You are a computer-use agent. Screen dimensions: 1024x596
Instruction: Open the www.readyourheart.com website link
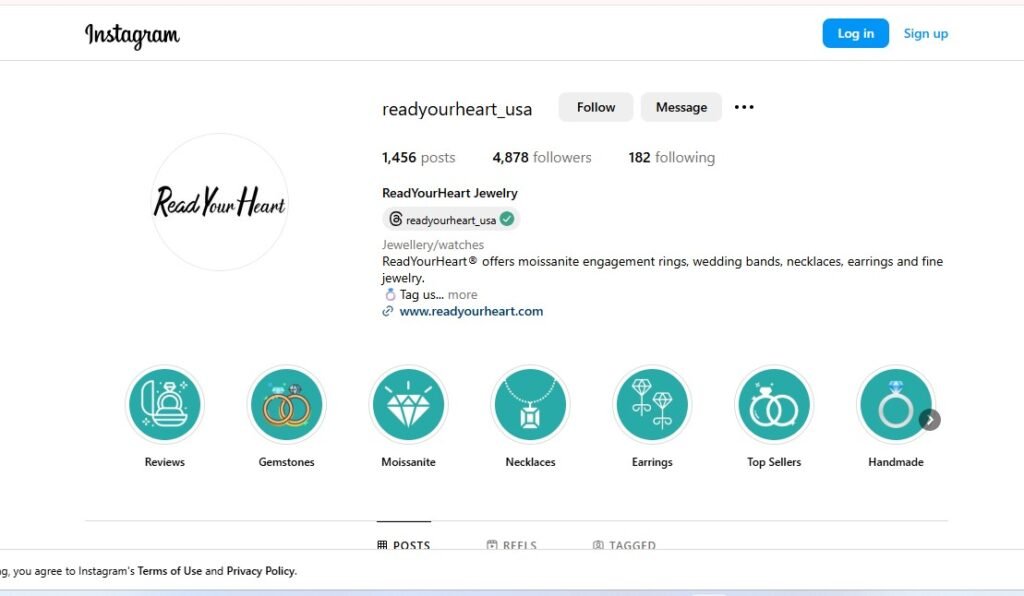471,311
